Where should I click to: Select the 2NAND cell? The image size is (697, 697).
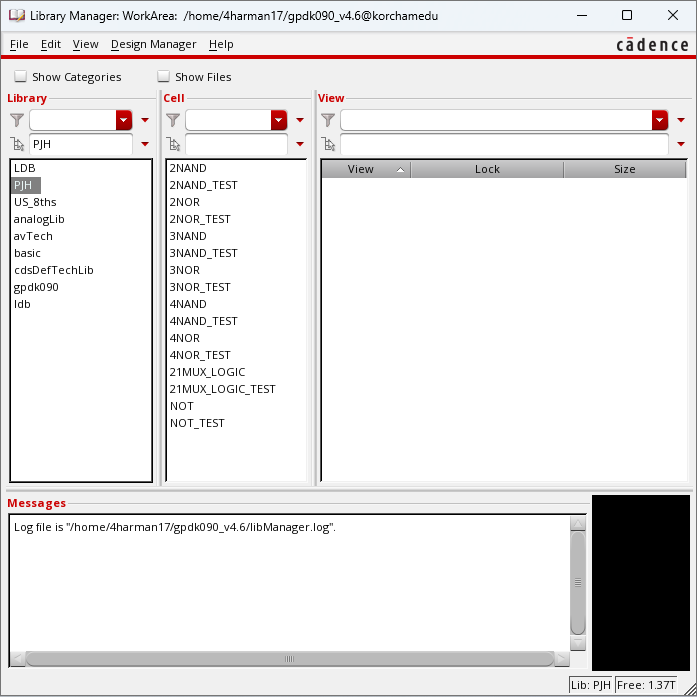(188, 168)
